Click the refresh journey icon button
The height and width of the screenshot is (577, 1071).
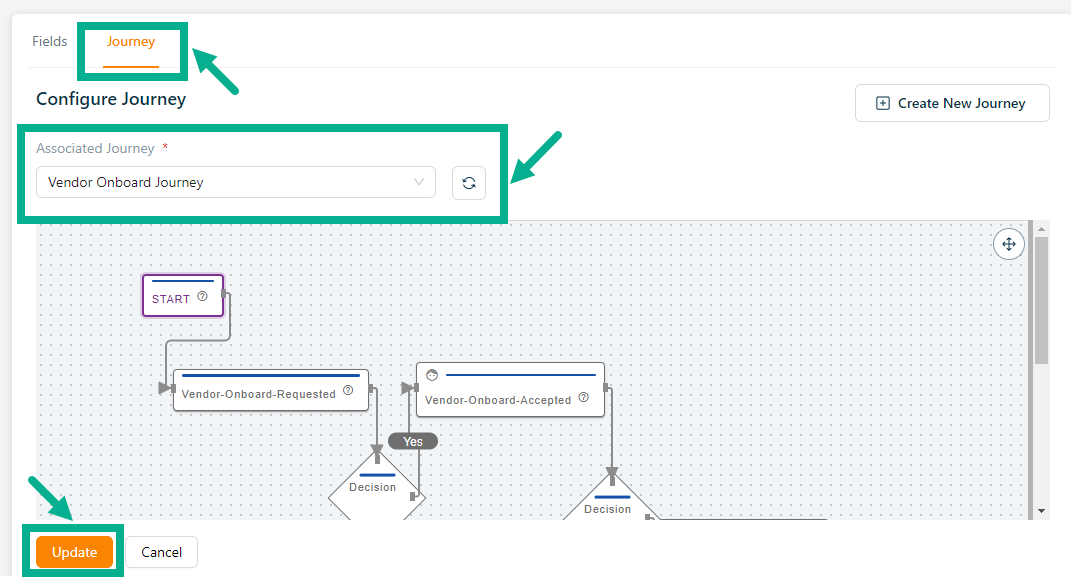click(469, 183)
